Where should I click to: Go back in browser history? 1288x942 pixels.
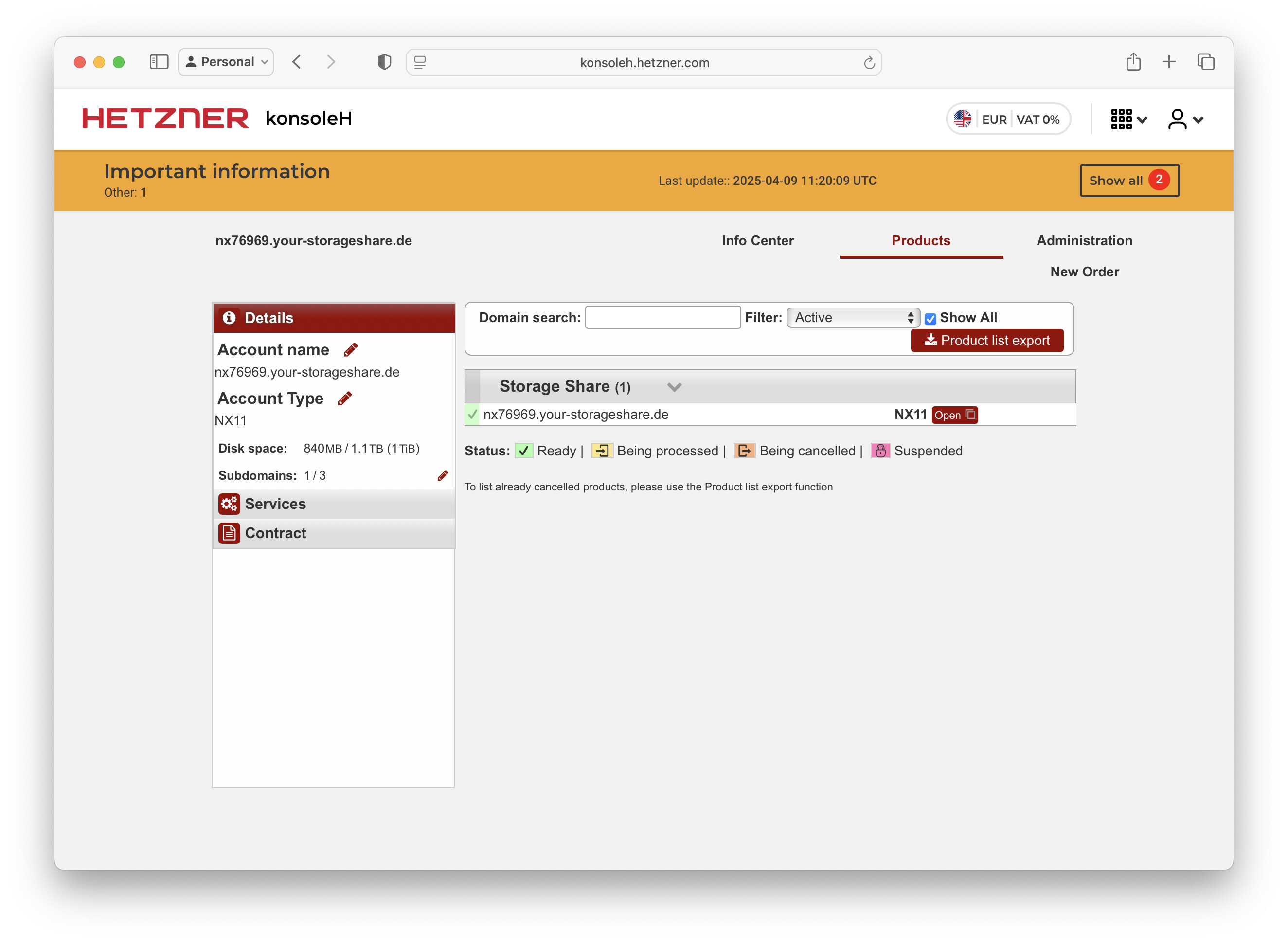296,62
